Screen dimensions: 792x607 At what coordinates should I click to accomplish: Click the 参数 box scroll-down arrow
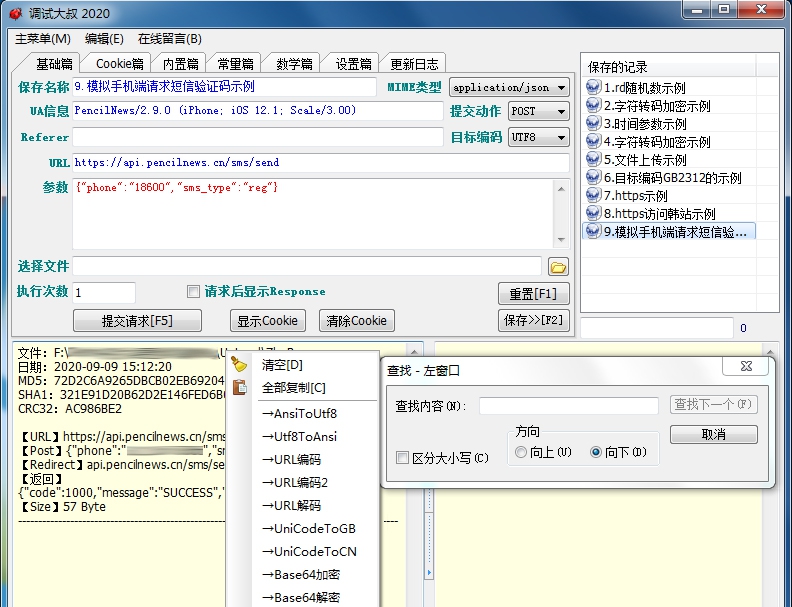[x=561, y=240]
